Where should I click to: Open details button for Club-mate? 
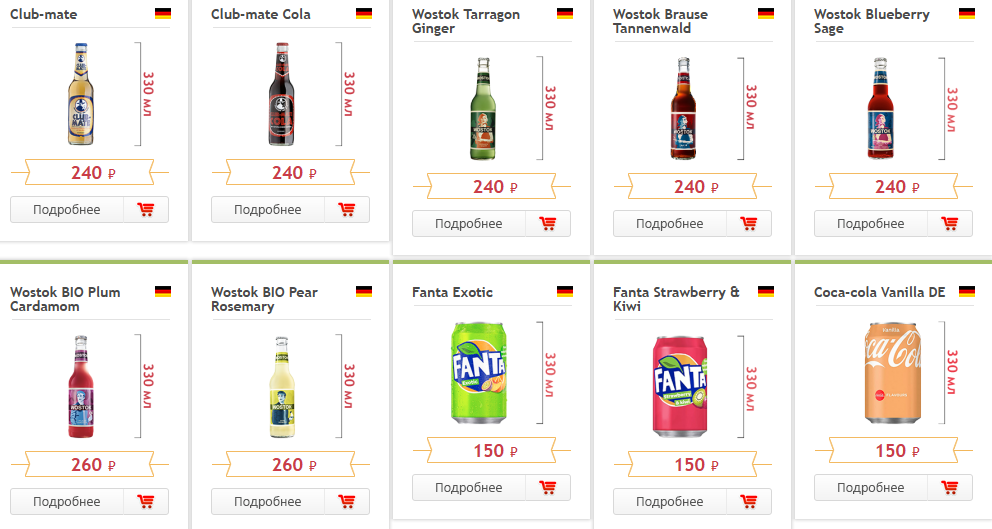(x=67, y=210)
